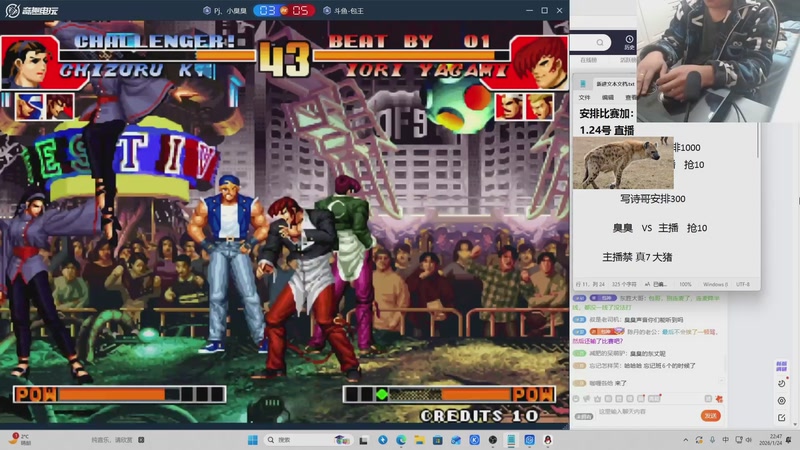Viewport: 800px width, 450px height.
Task: Click chat message from 叔是老司机
Action: coord(628,320)
